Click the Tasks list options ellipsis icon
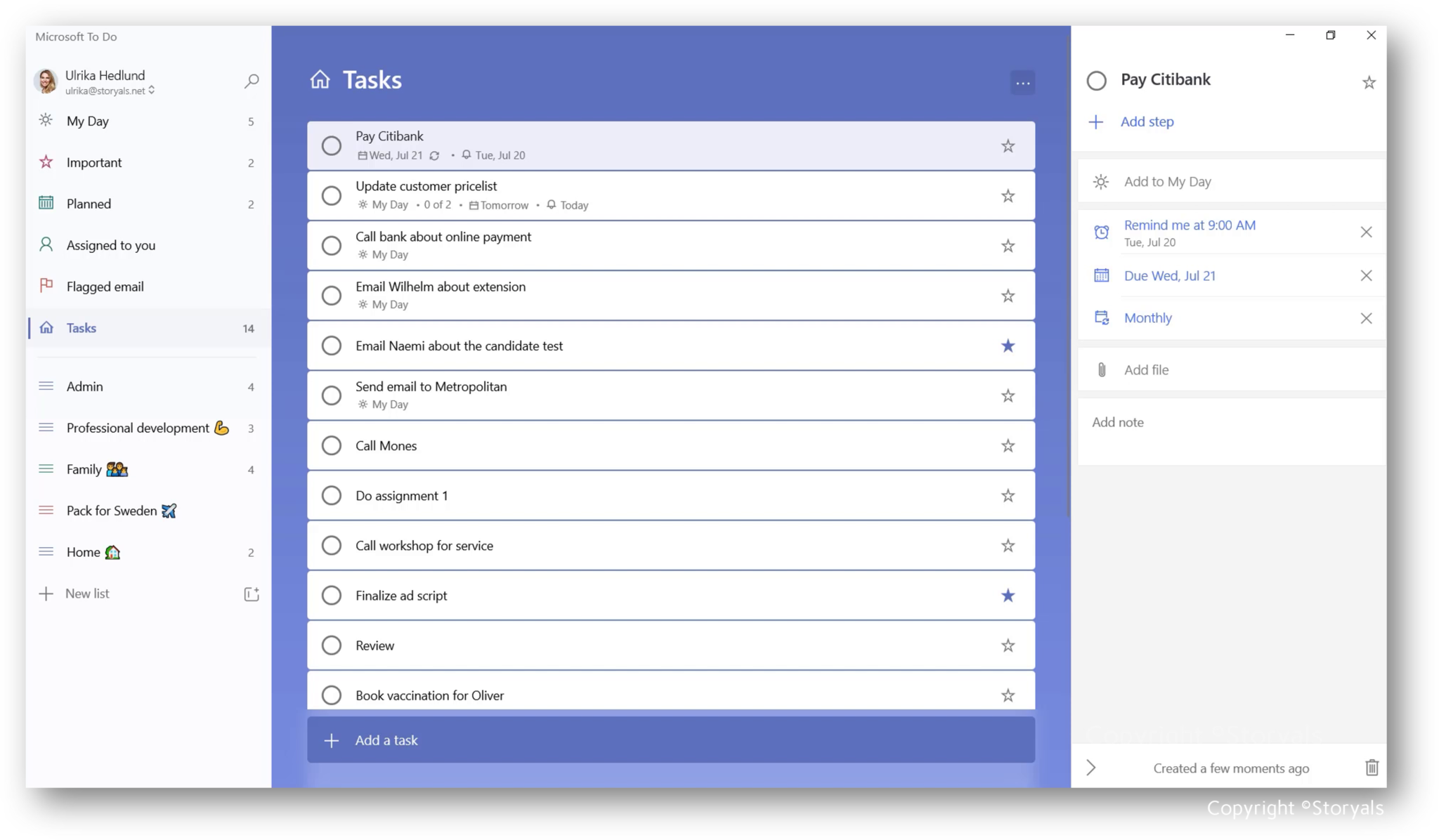 click(1023, 82)
